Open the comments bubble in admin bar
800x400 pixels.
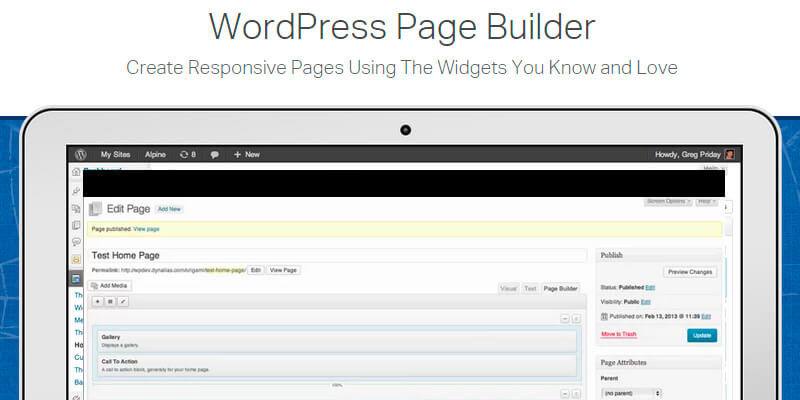coord(215,154)
